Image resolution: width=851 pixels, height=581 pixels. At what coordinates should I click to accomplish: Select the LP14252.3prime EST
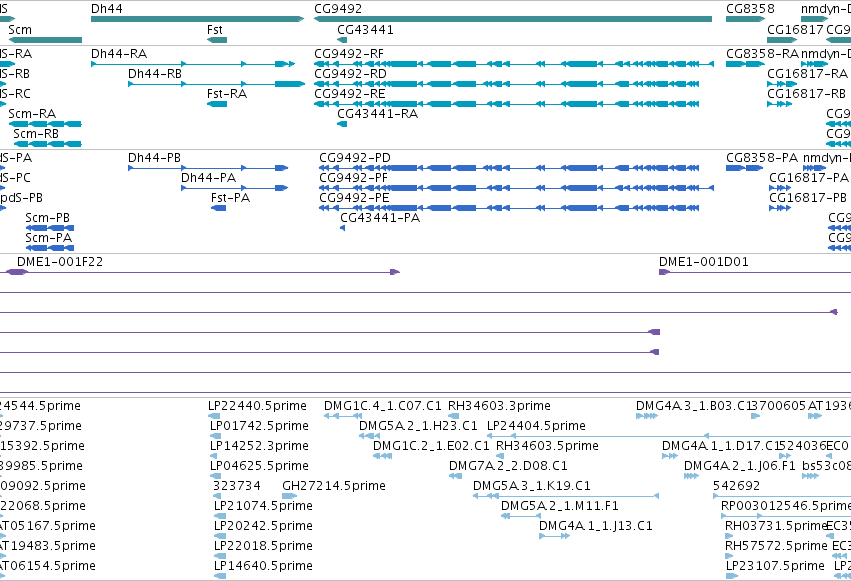(215, 457)
